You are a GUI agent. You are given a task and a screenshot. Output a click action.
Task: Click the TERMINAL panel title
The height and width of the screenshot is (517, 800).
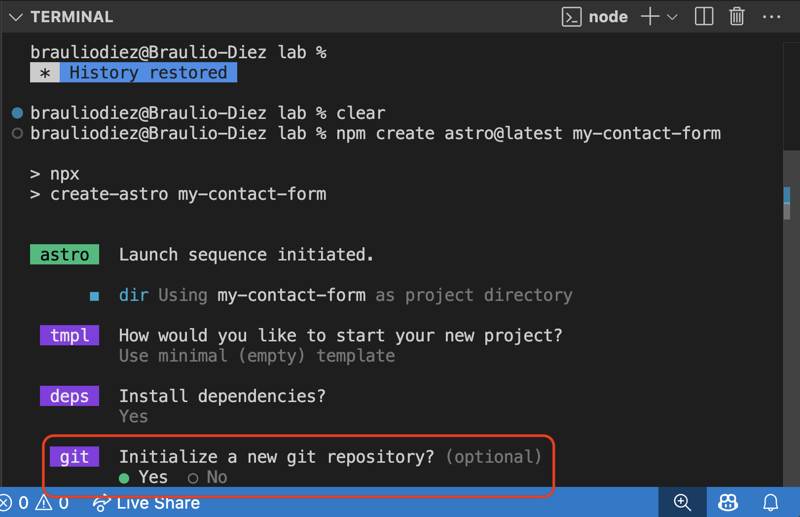pyautogui.click(x=71, y=17)
